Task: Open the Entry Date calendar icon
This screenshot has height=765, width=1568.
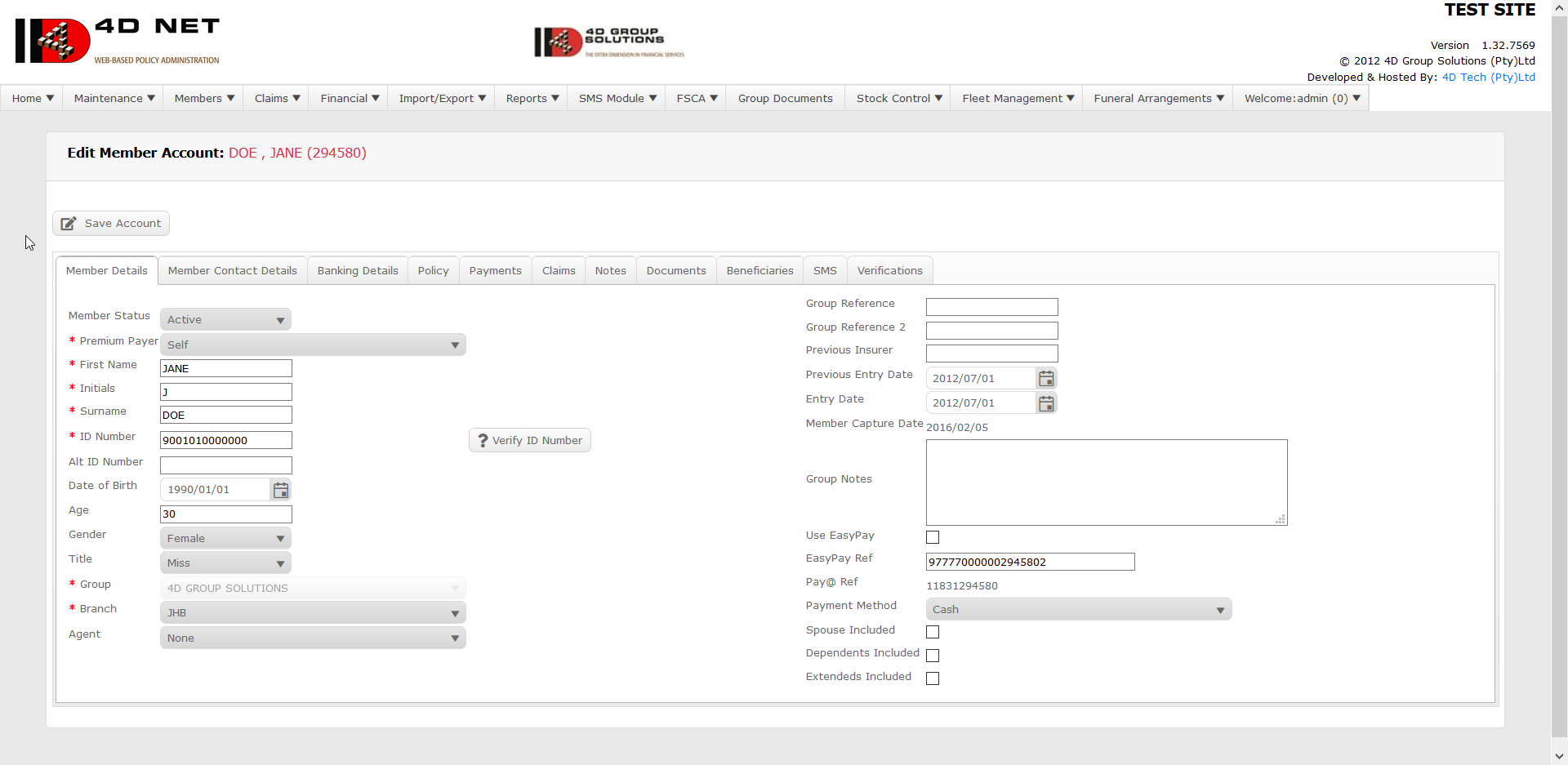Action: 1046,403
